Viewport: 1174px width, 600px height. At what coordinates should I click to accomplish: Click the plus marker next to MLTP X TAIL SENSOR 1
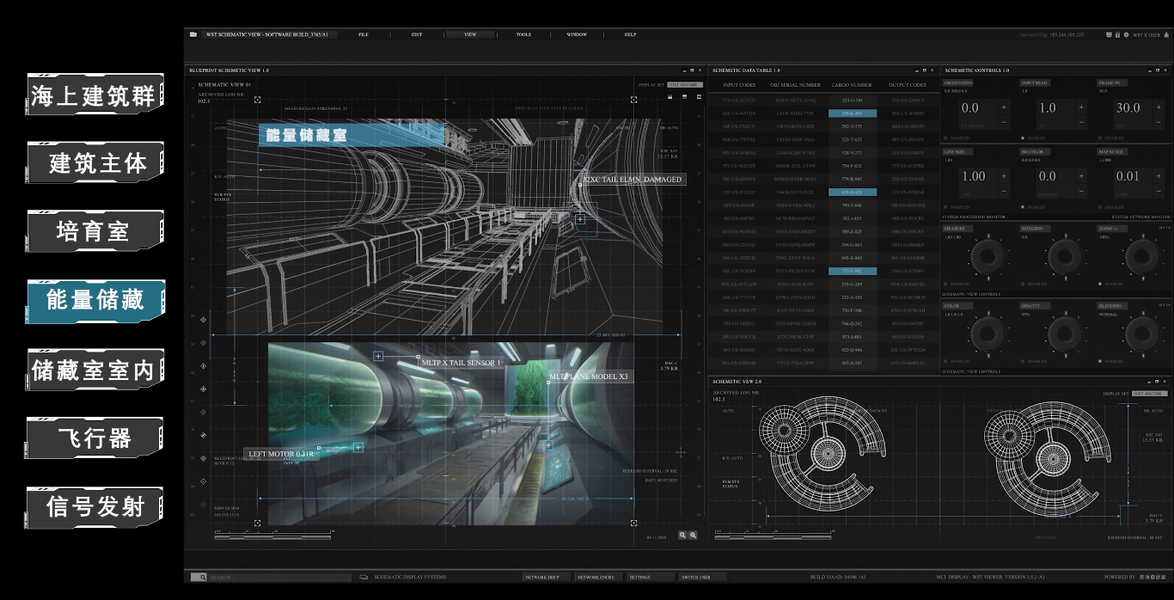[x=378, y=356]
